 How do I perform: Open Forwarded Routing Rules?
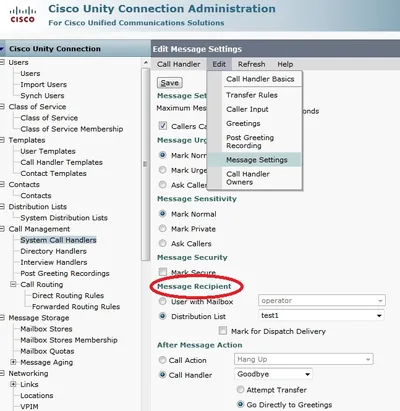76,307
